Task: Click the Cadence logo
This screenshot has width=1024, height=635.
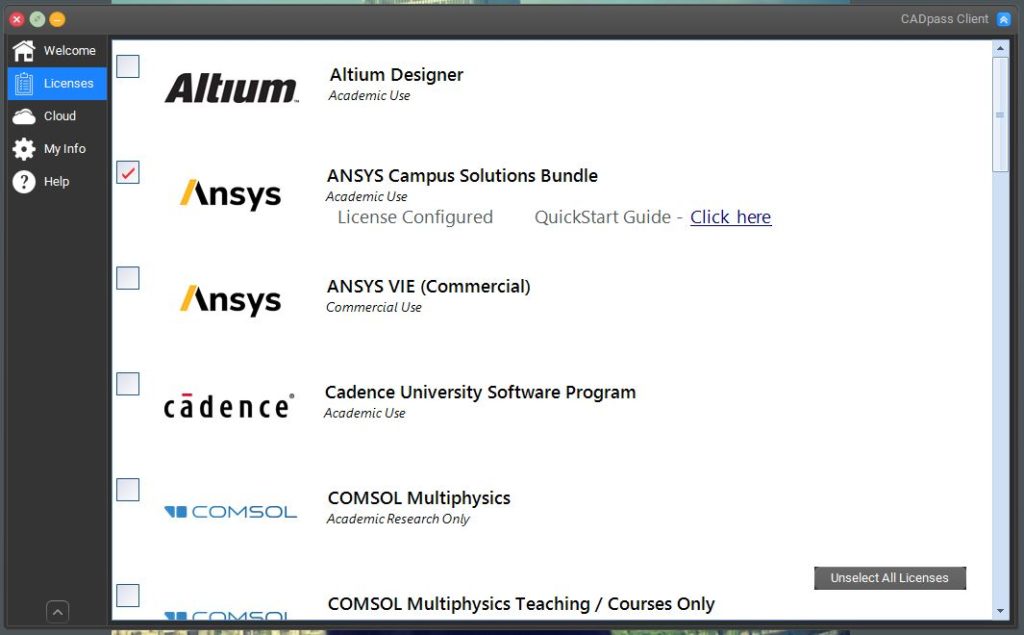Action: [229, 406]
